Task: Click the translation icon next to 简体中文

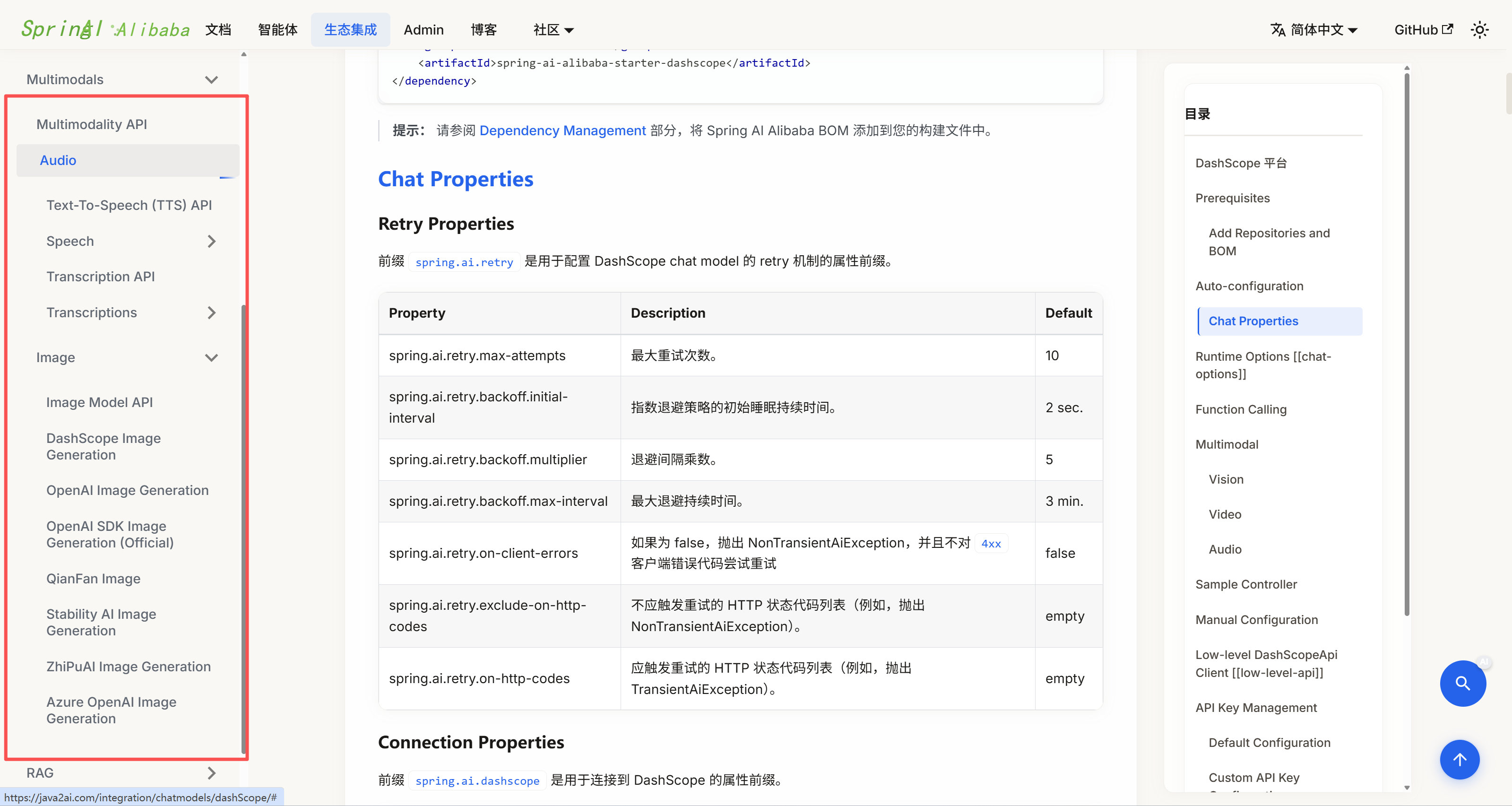Action: pos(1278,29)
